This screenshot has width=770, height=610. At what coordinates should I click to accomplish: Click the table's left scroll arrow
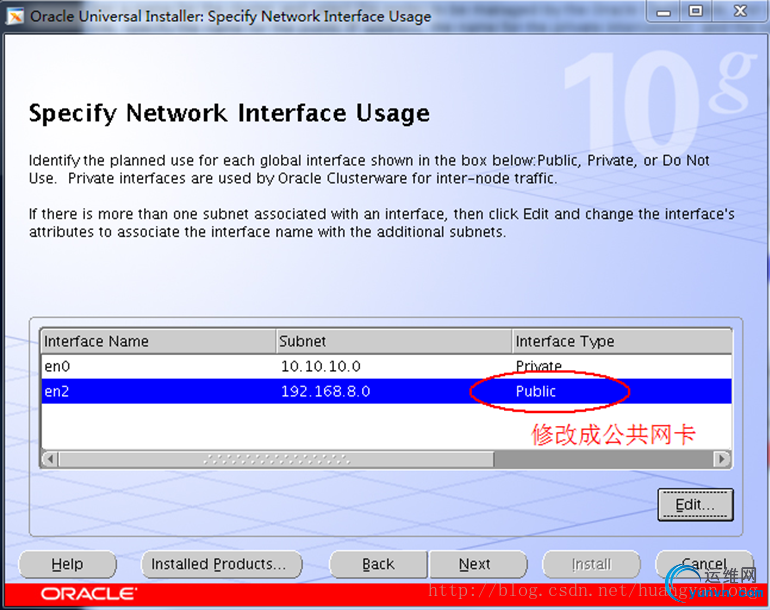point(50,459)
